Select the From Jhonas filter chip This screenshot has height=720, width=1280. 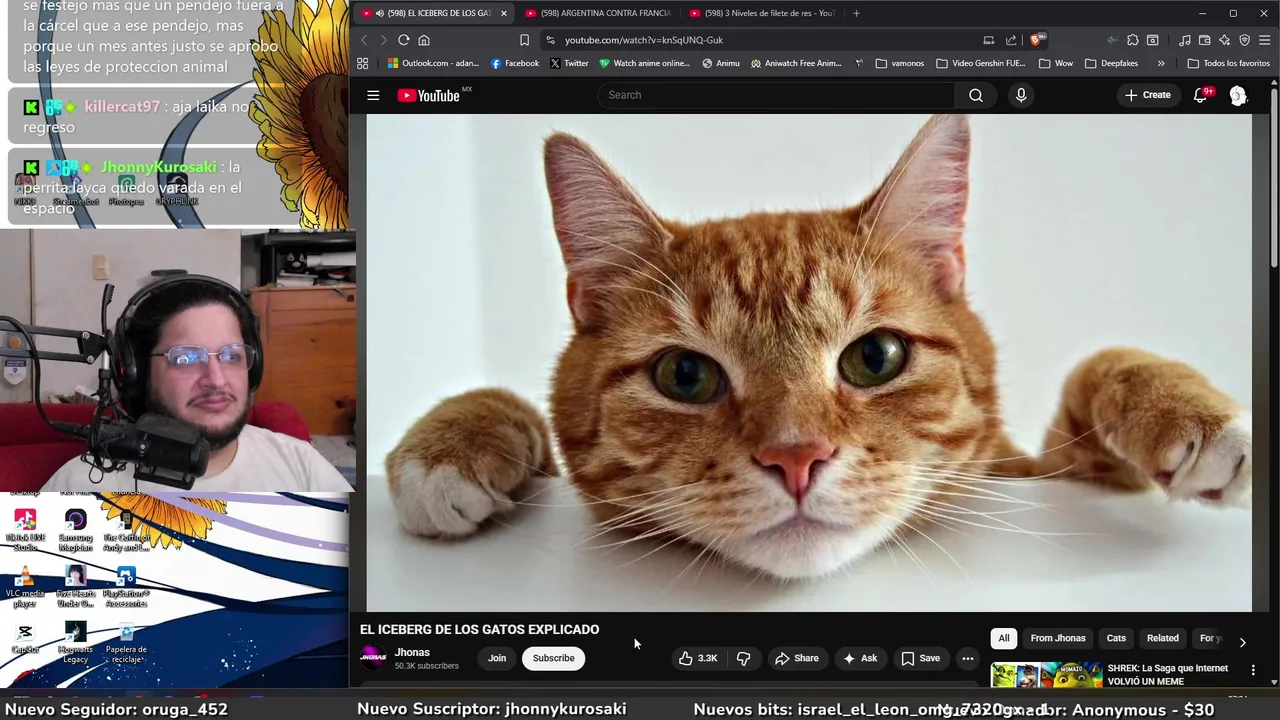coord(1058,638)
